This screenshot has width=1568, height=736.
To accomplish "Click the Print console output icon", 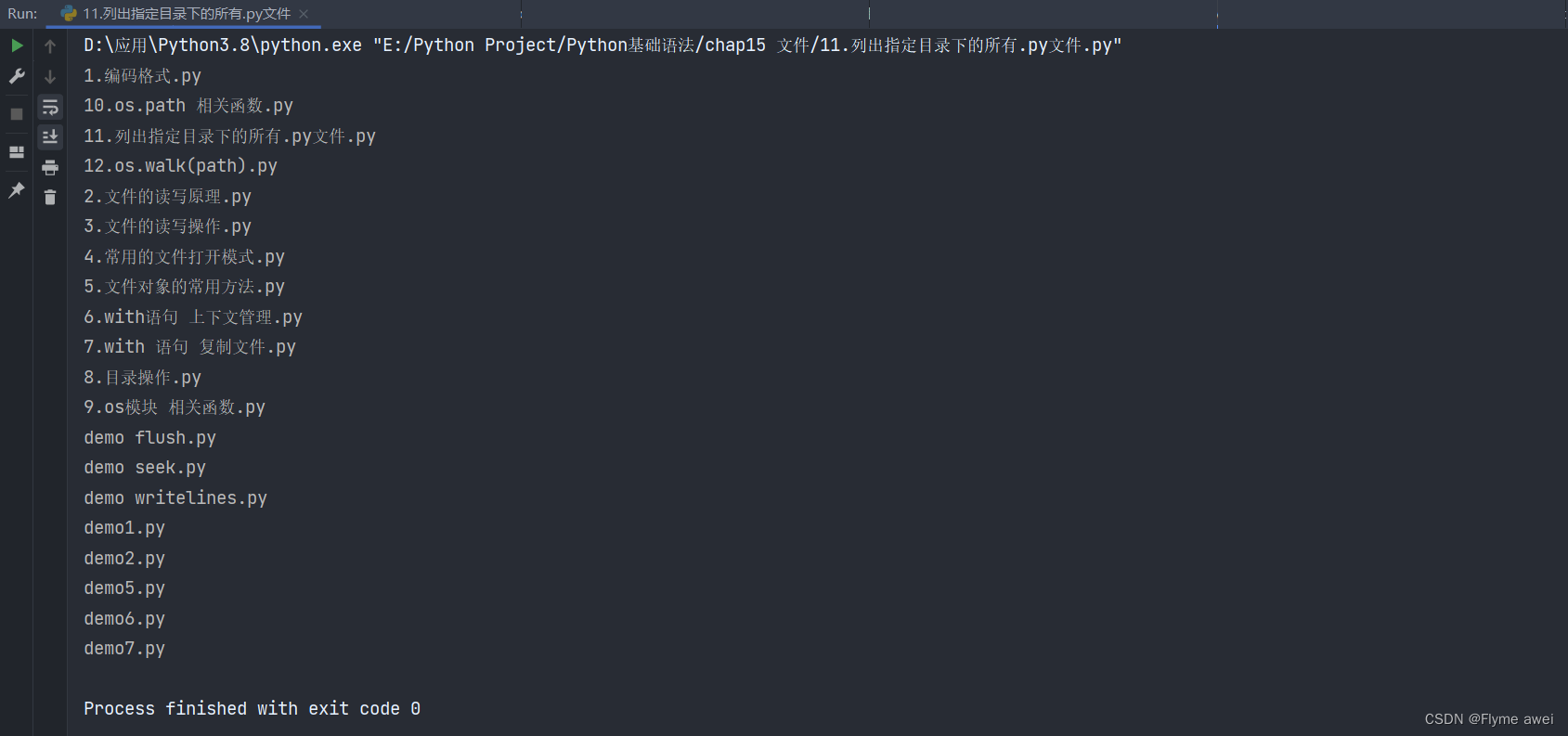I will point(50,168).
